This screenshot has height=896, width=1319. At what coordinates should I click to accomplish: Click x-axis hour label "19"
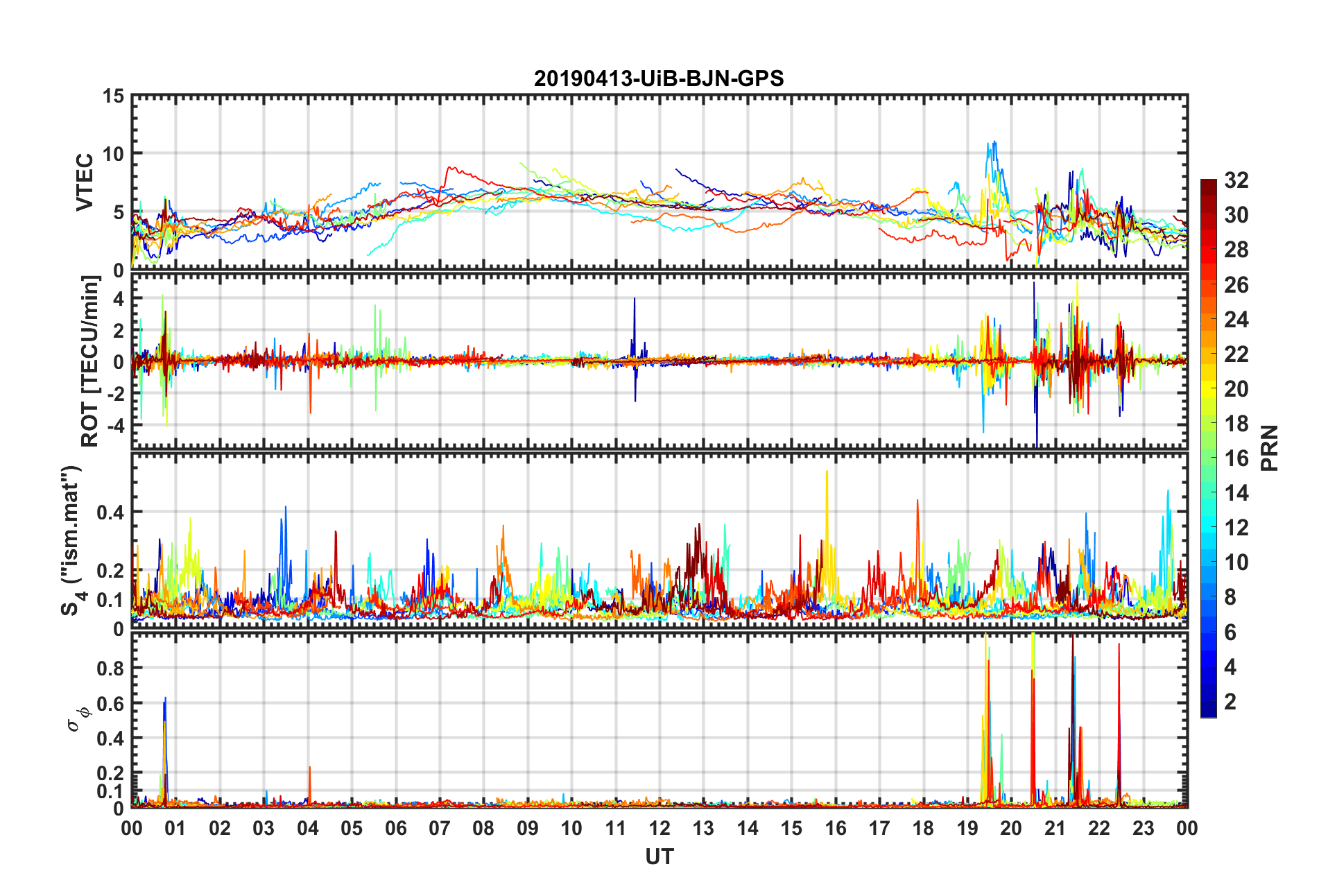click(967, 828)
